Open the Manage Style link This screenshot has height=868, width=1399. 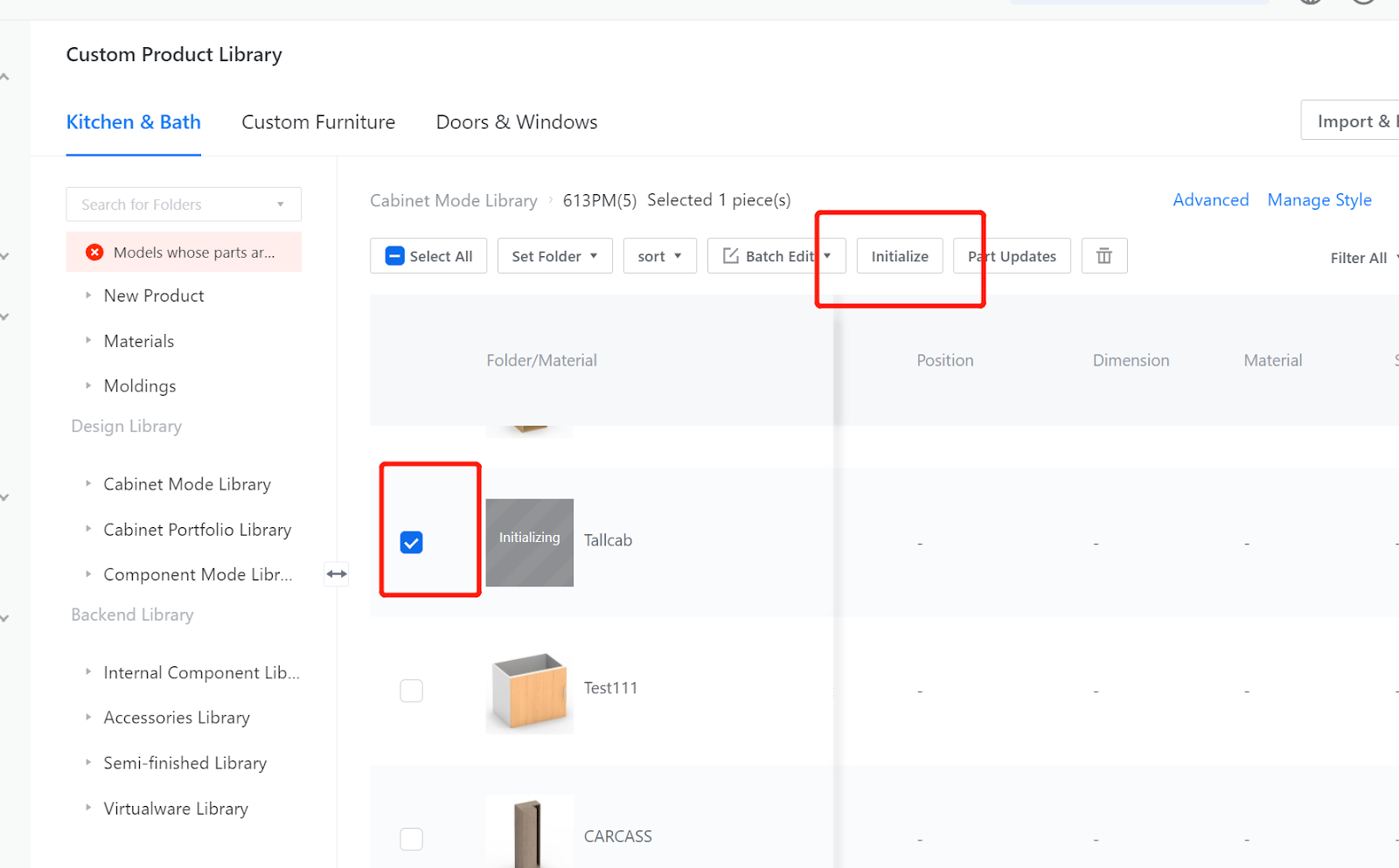click(x=1319, y=200)
